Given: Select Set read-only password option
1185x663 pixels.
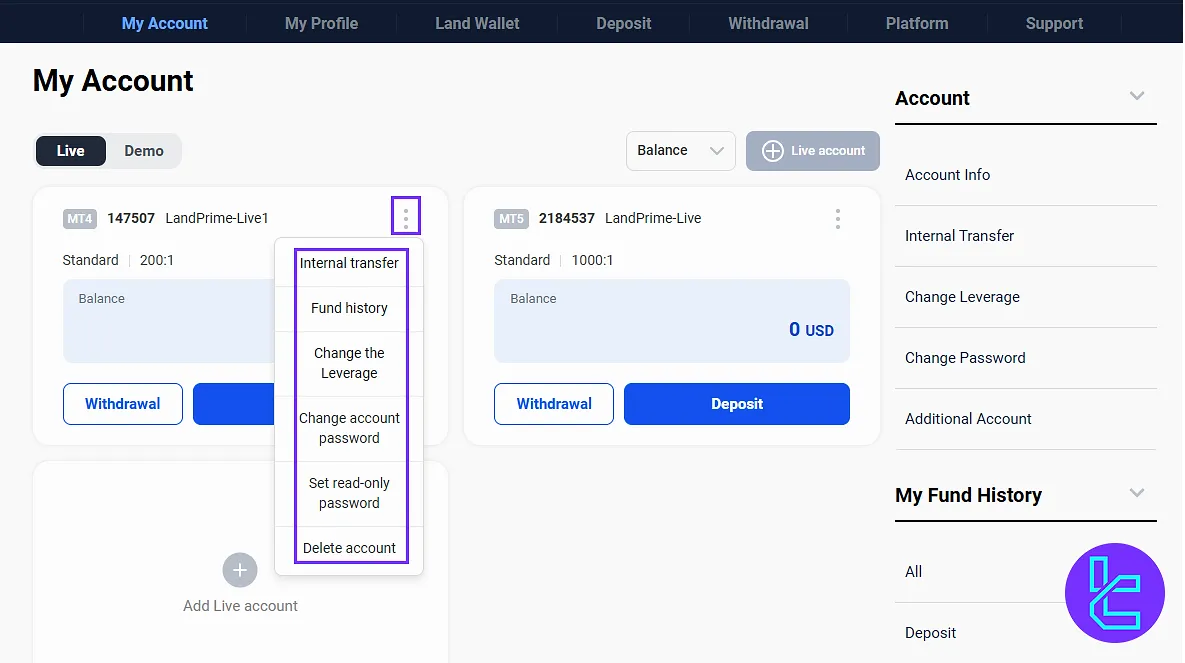Looking at the screenshot, I should [349, 493].
